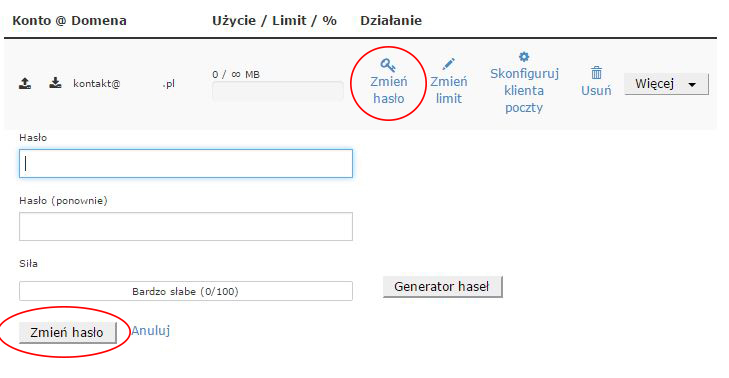Viewport: 729px width, 378px height.
Task: Click the gear icon for Skonfiguruj klienta poczty
Action: pyautogui.click(x=524, y=57)
